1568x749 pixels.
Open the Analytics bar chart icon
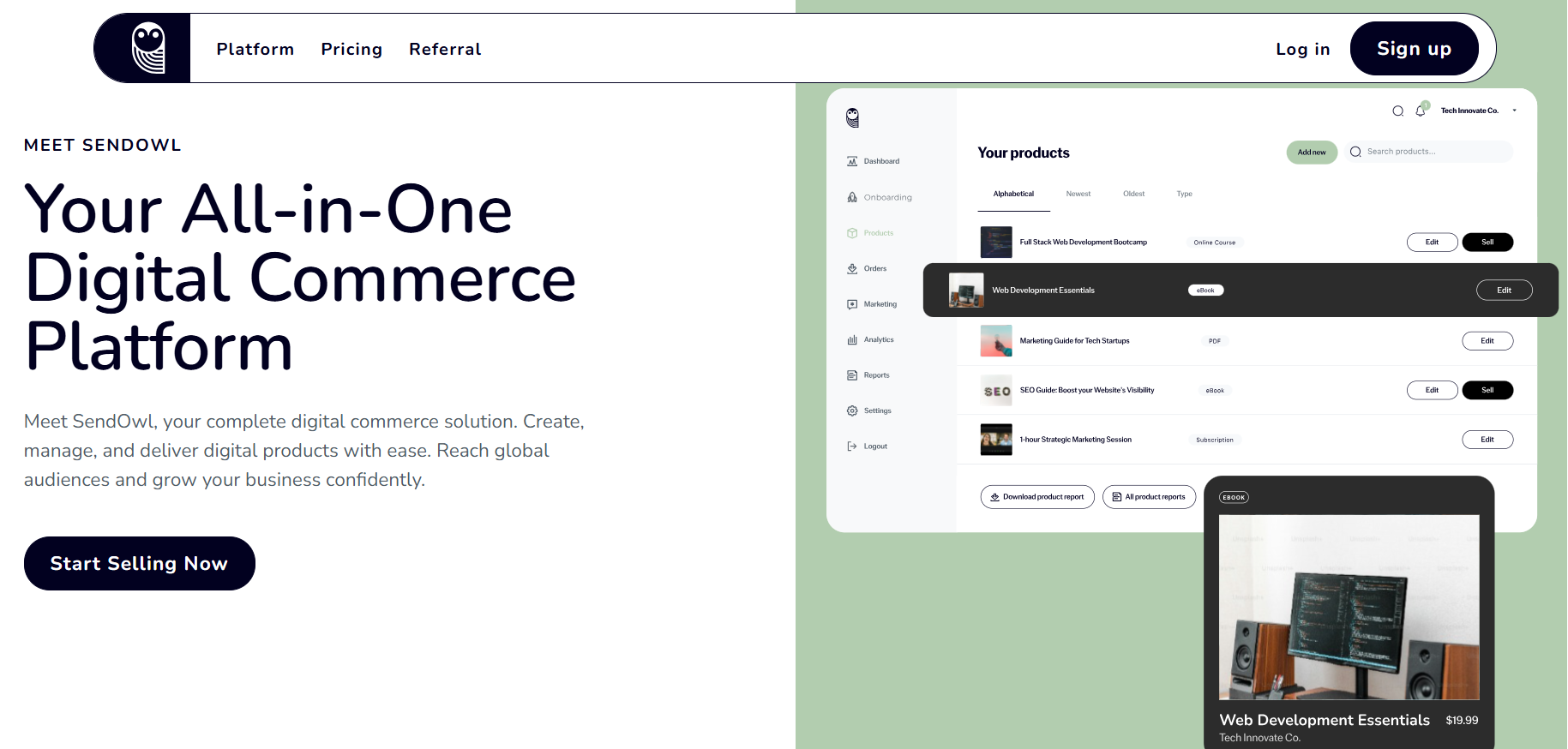click(852, 339)
